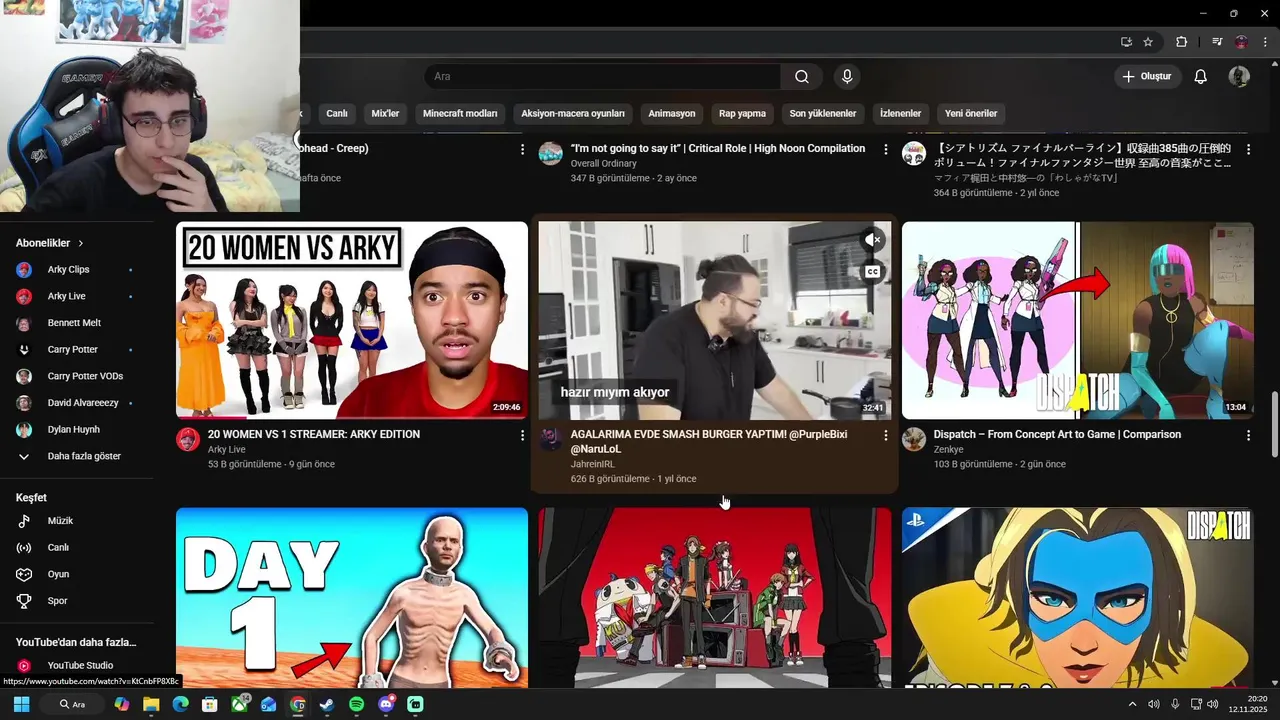Open options for AGALARIMA EVDE SMASH BURGER video
Screen dimensions: 1280x720
885,435
